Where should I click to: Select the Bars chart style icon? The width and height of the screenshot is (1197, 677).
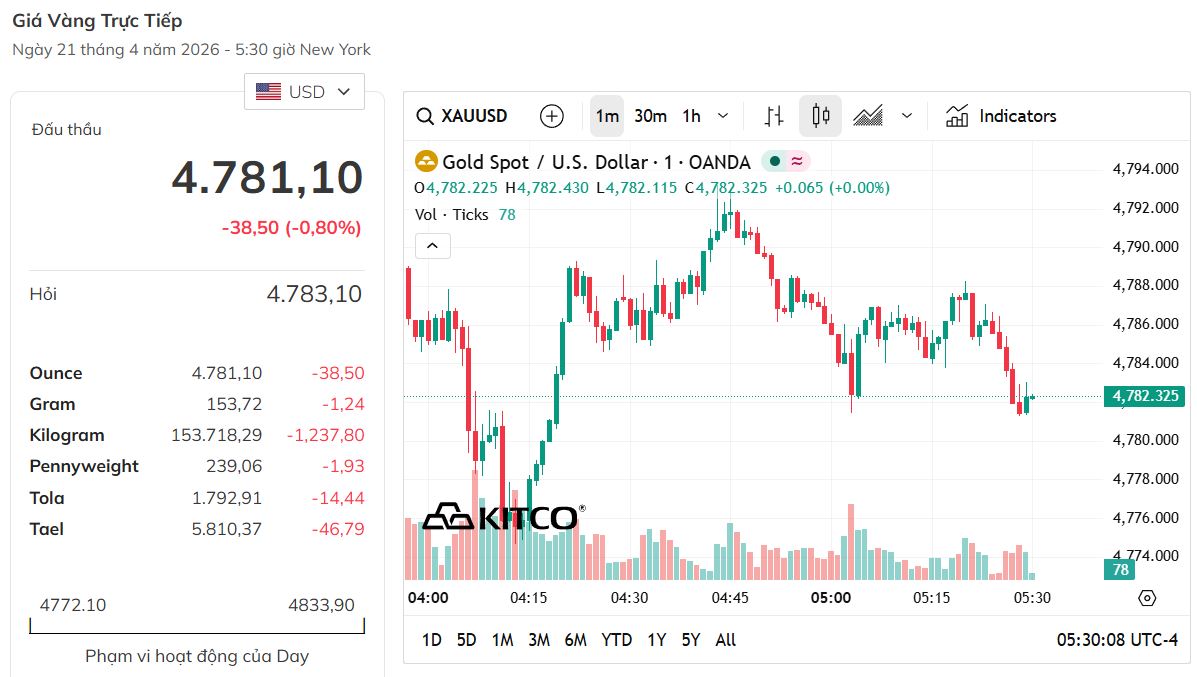point(774,116)
